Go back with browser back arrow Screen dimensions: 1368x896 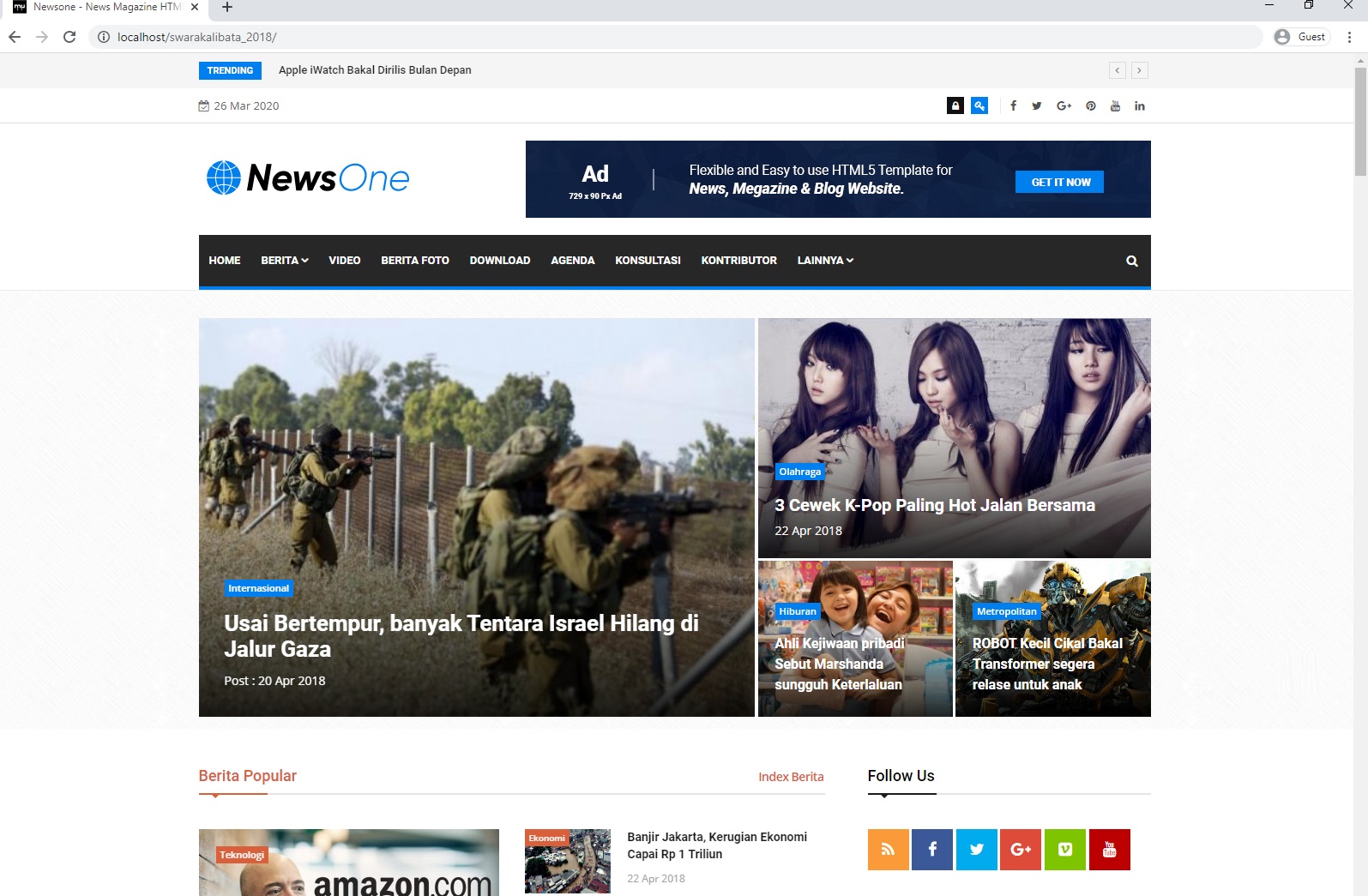tap(15, 37)
